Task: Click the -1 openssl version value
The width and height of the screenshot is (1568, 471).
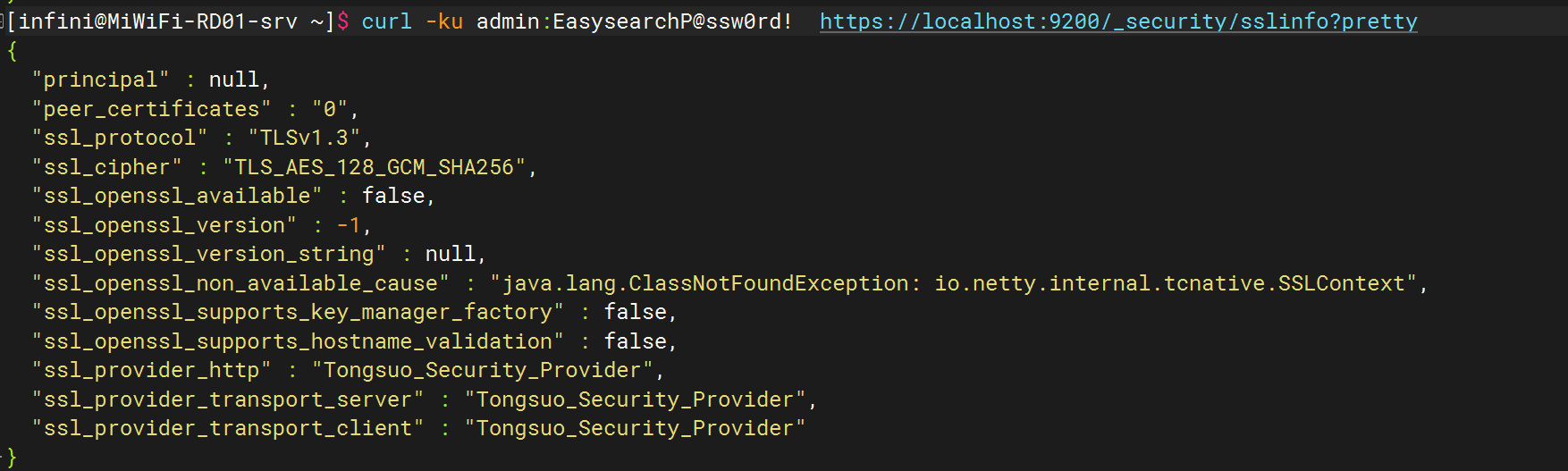Action: click(349, 225)
